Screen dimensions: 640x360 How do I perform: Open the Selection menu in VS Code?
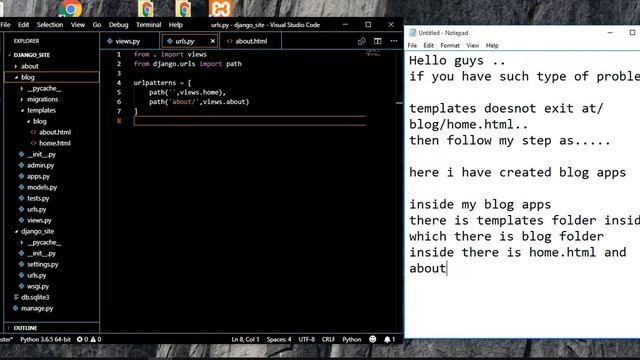coord(50,24)
